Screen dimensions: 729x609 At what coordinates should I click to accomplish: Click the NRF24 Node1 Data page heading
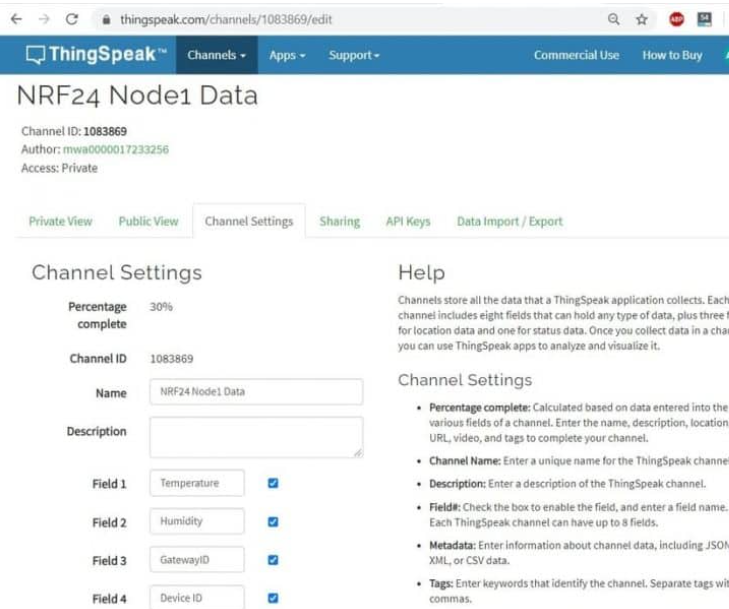click(137, 95)
